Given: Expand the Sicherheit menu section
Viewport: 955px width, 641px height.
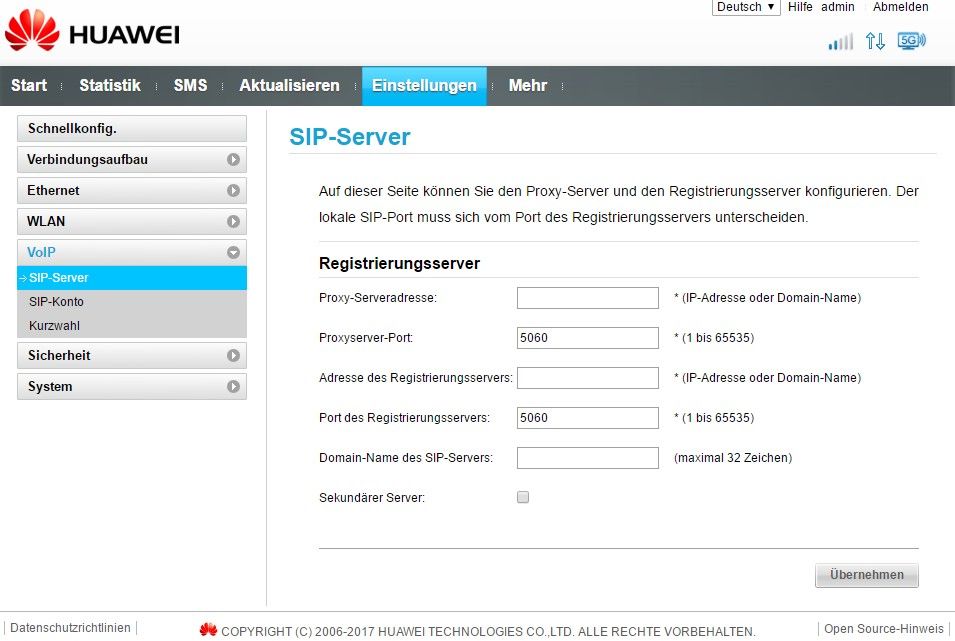Looking at the screenshot, I should click(132, 356).
